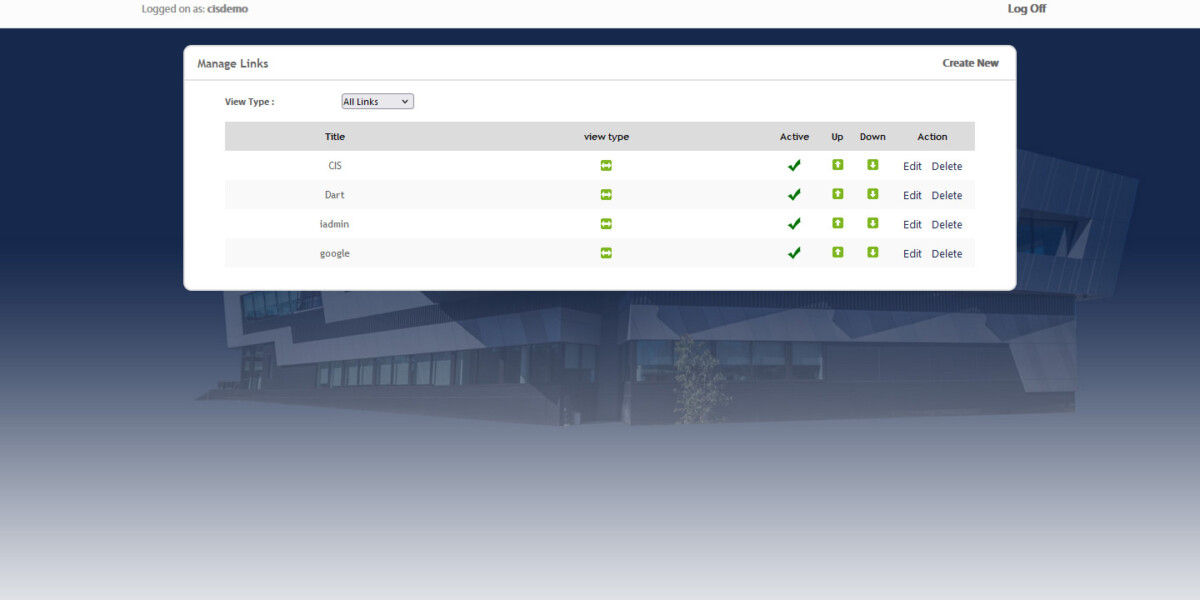Viewport: 1200px width, 600px height.
Task: Delete the google link entry
Action: coord(946,253)
